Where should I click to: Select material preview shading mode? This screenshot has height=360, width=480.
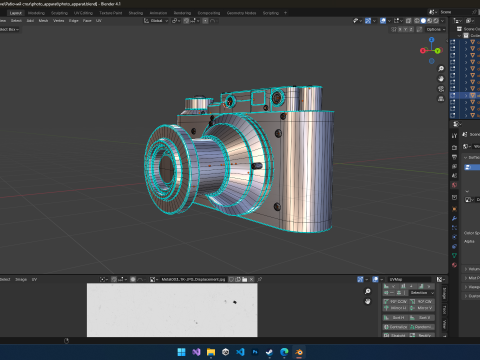point(429,21)
